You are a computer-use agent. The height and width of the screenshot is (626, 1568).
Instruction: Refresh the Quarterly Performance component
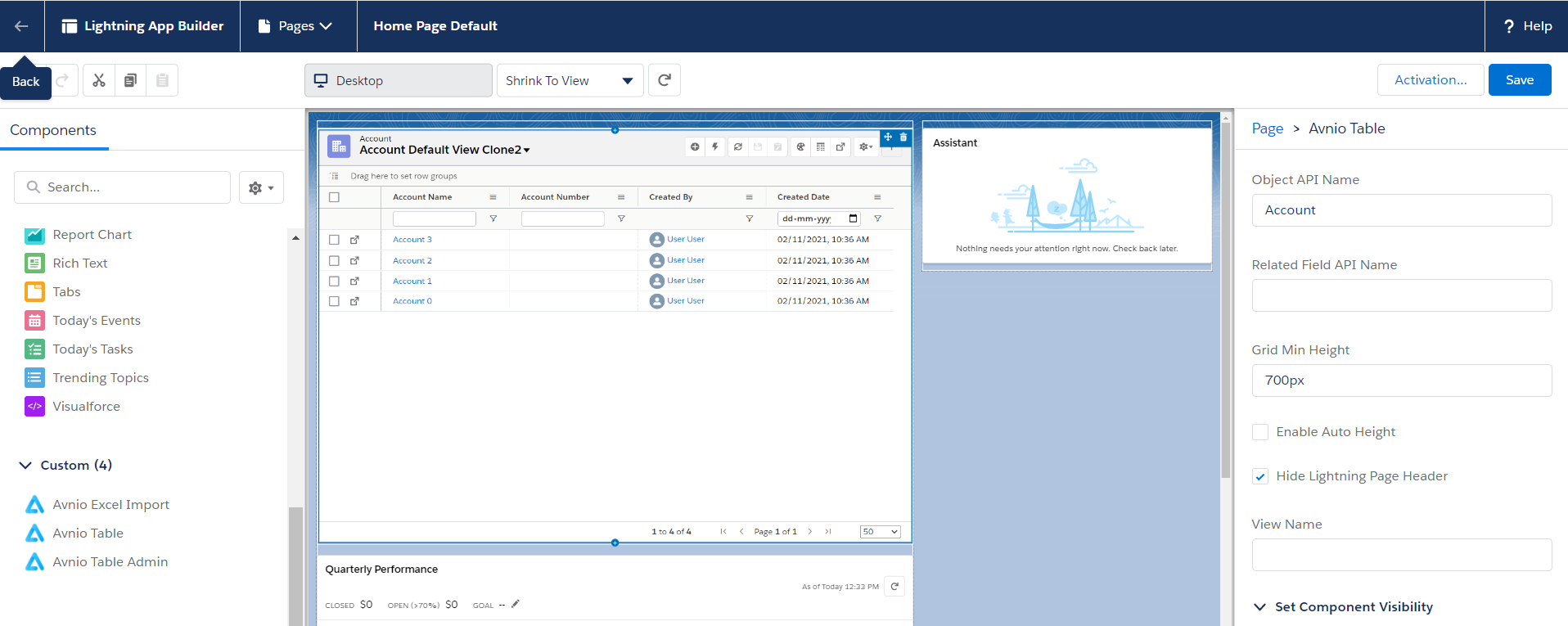click(x=894, y=586)
